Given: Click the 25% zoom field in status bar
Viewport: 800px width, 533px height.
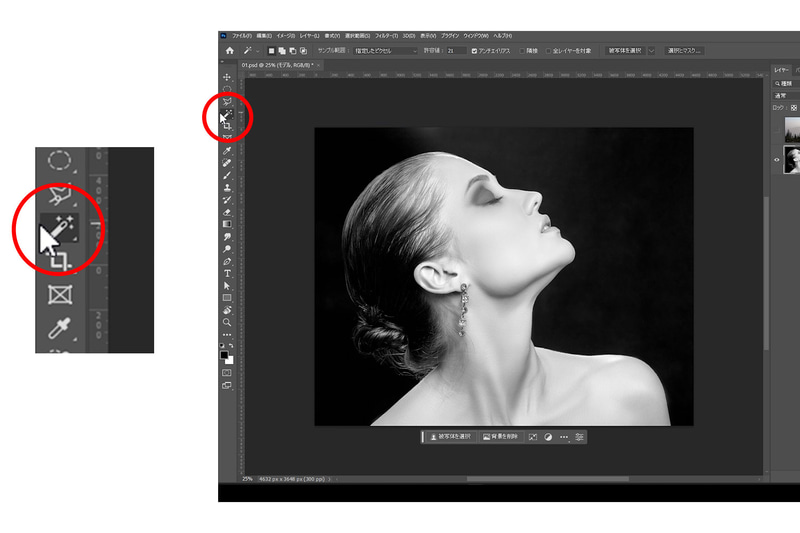Looking at the screenshot, I should 247,479.
